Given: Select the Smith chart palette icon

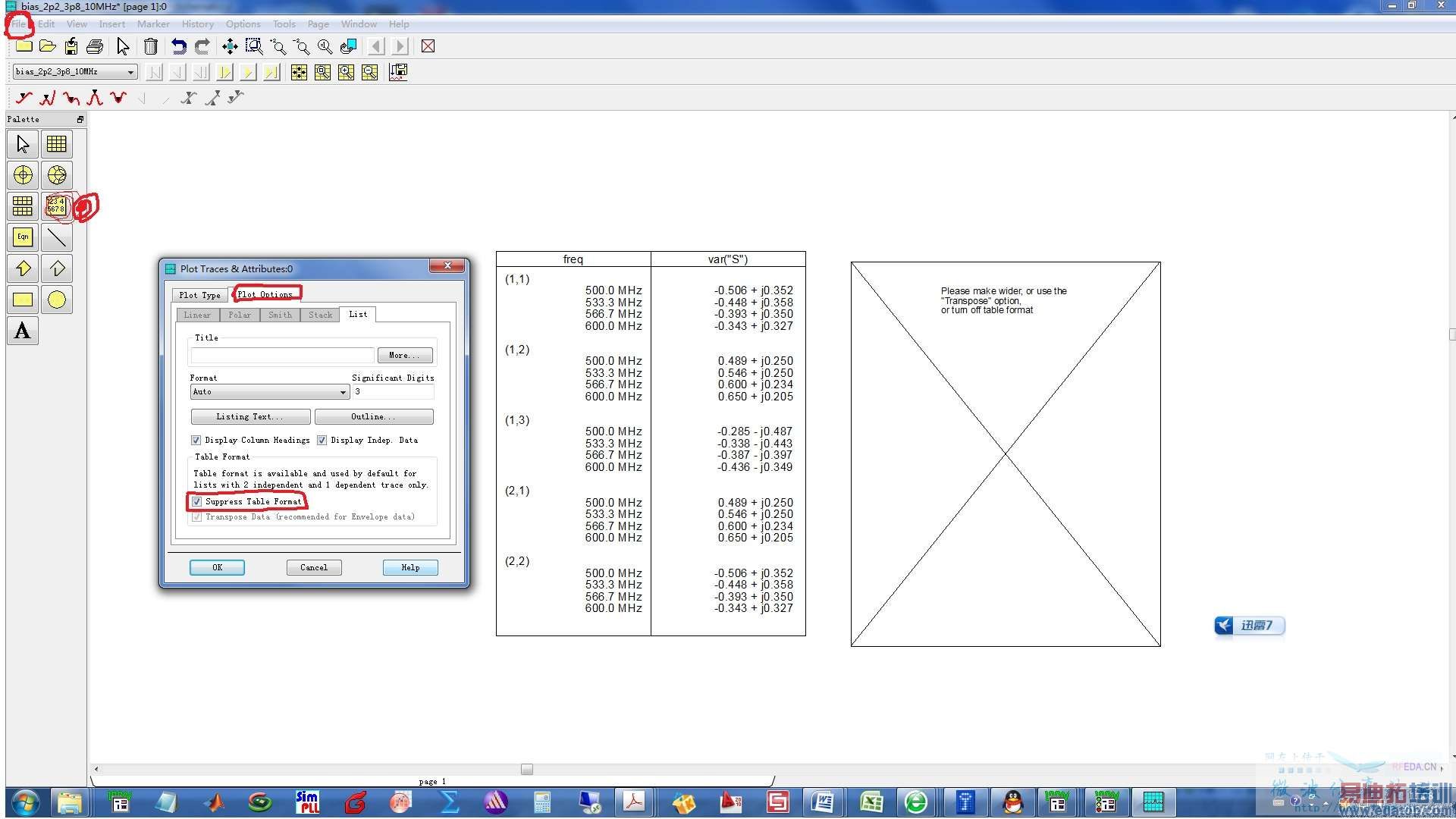Looking at the screenshot, I should 57,175.
